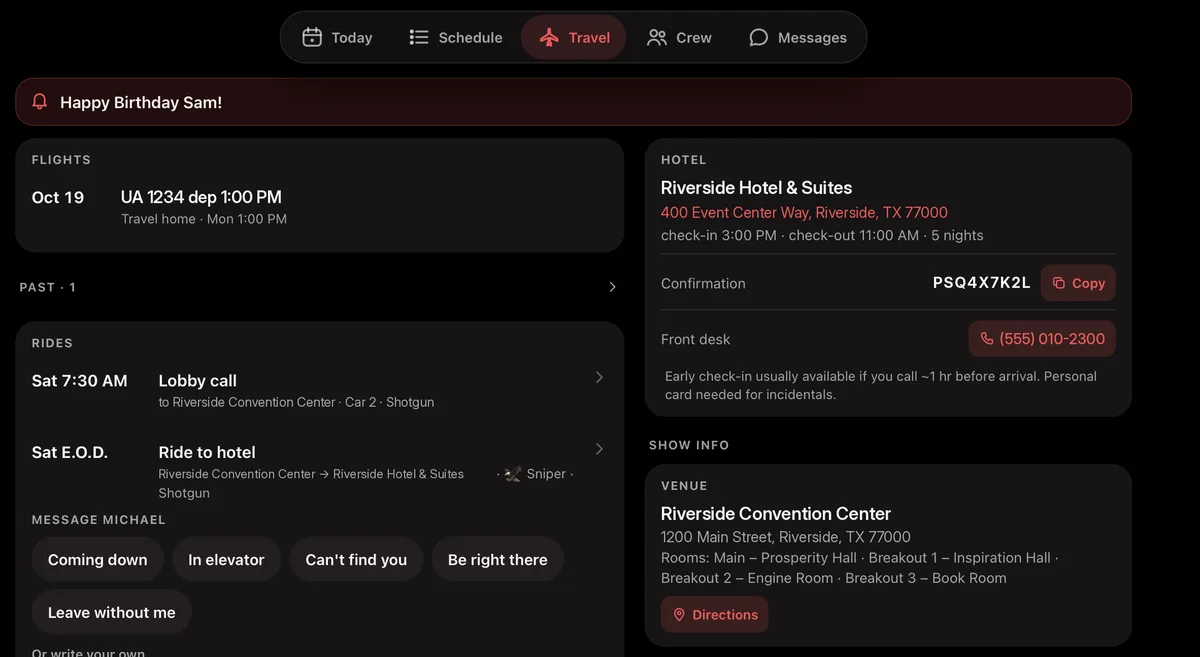Screen dimensions: 1200x657
Task: Send the 'Be right there' quick message
Action: 498,560
